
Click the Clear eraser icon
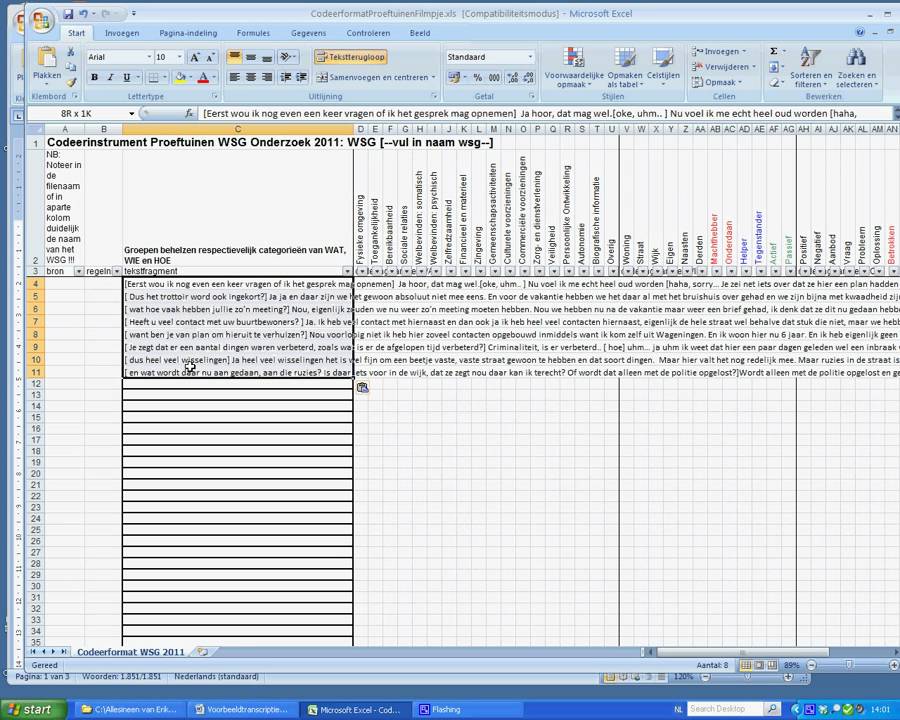tap(774, 83)
